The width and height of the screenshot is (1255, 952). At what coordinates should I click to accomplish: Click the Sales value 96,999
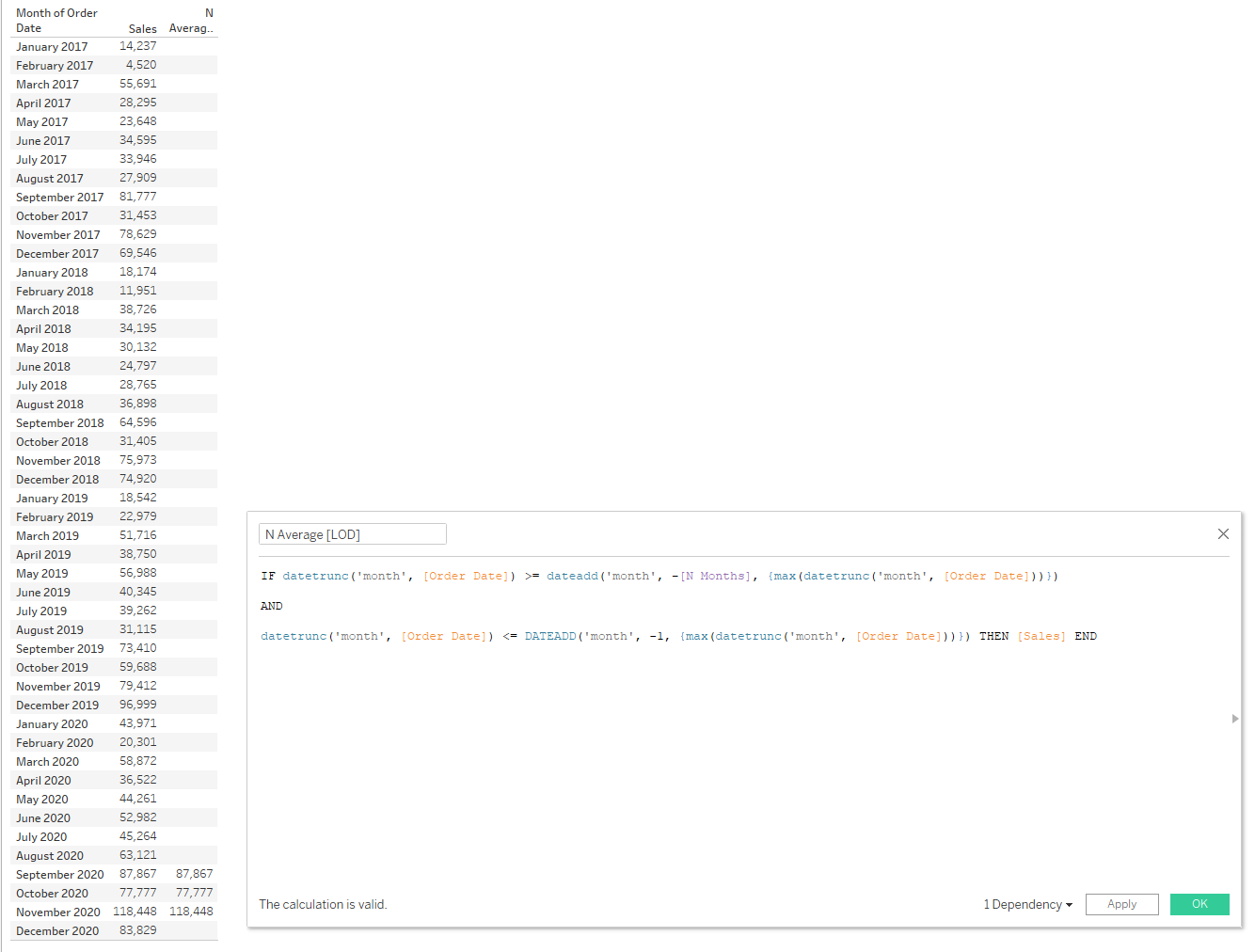tap(138, 705)
